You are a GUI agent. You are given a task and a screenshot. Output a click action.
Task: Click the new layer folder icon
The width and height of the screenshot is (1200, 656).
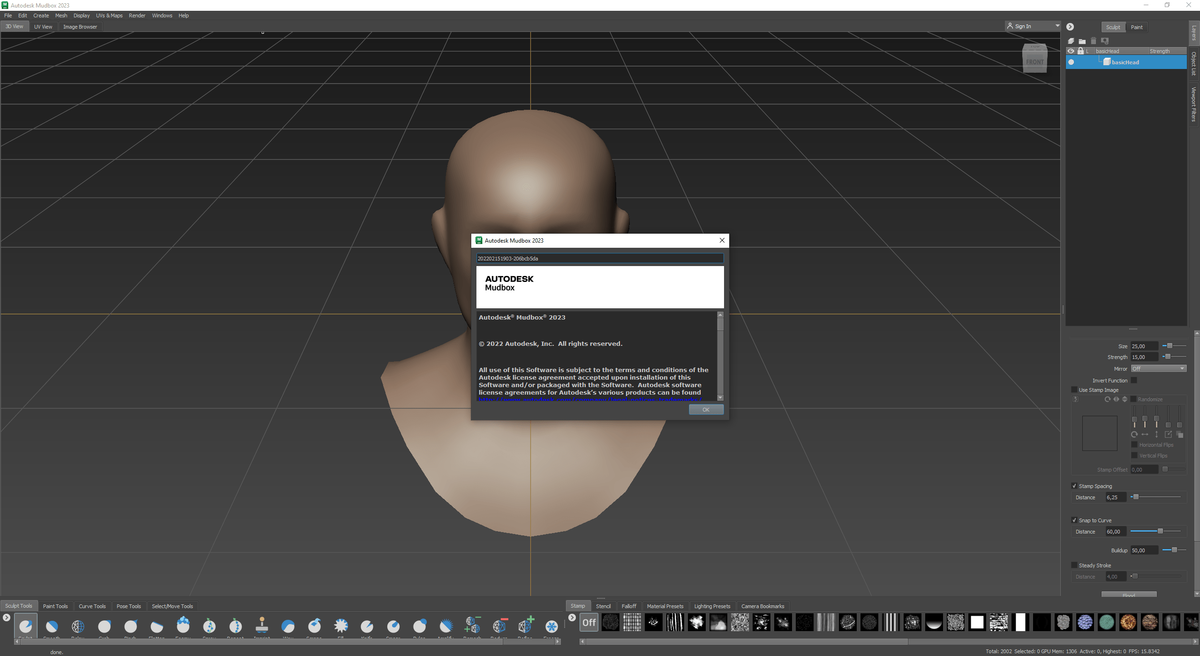(1082, 41)
